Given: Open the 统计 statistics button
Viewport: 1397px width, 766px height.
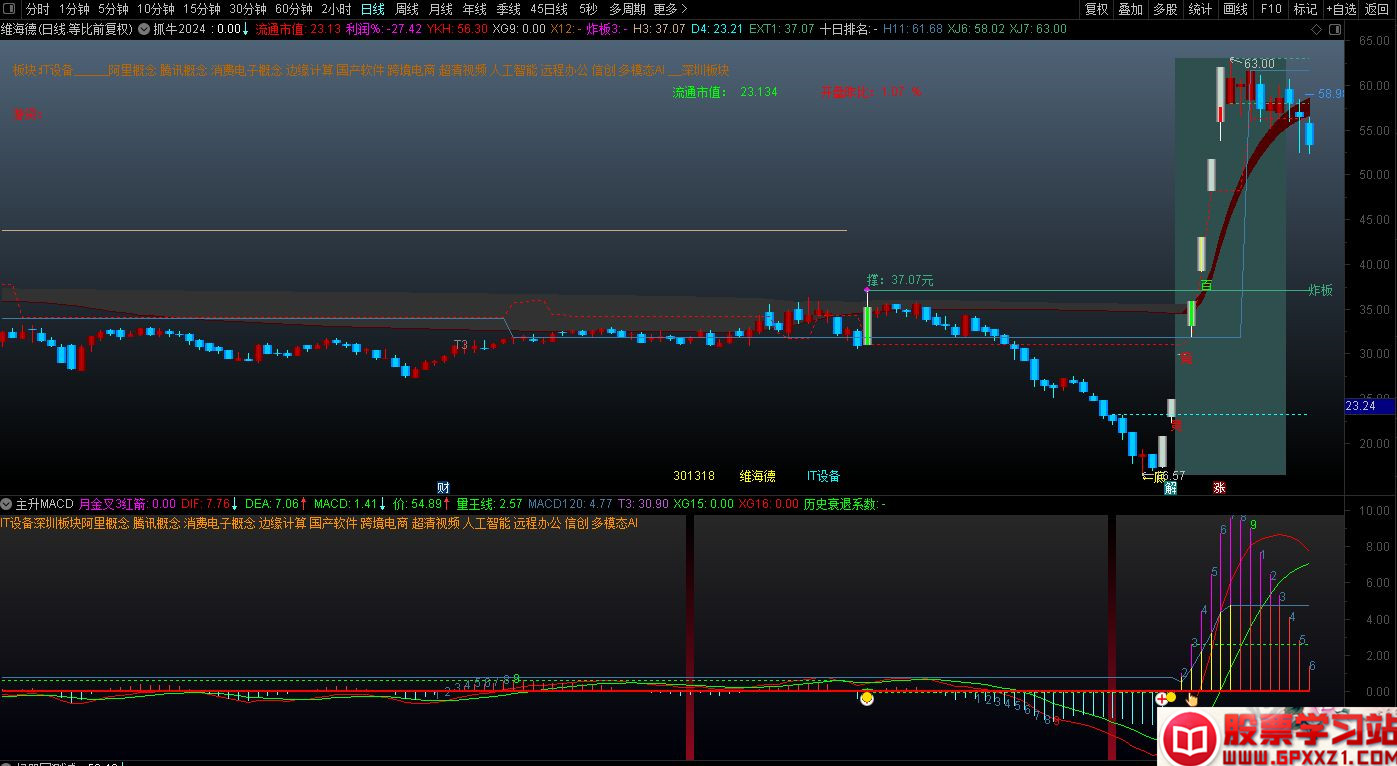Looking at the screenshot, I should click(x=1200, y=9).
